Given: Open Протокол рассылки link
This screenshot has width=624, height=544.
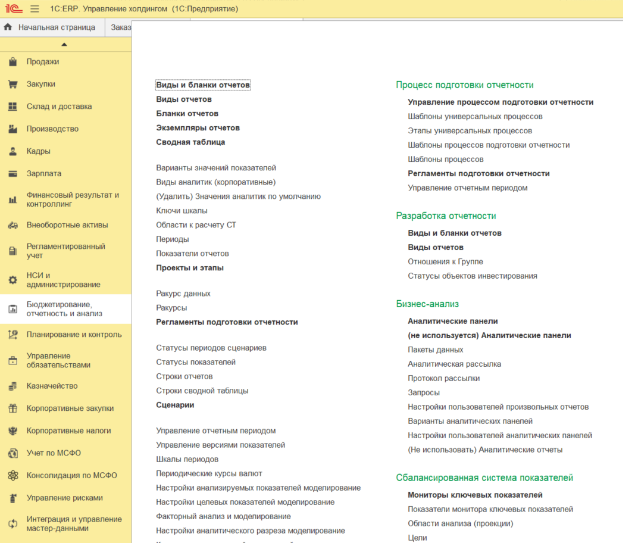Looking at the screenshot, I should (444, 378).
